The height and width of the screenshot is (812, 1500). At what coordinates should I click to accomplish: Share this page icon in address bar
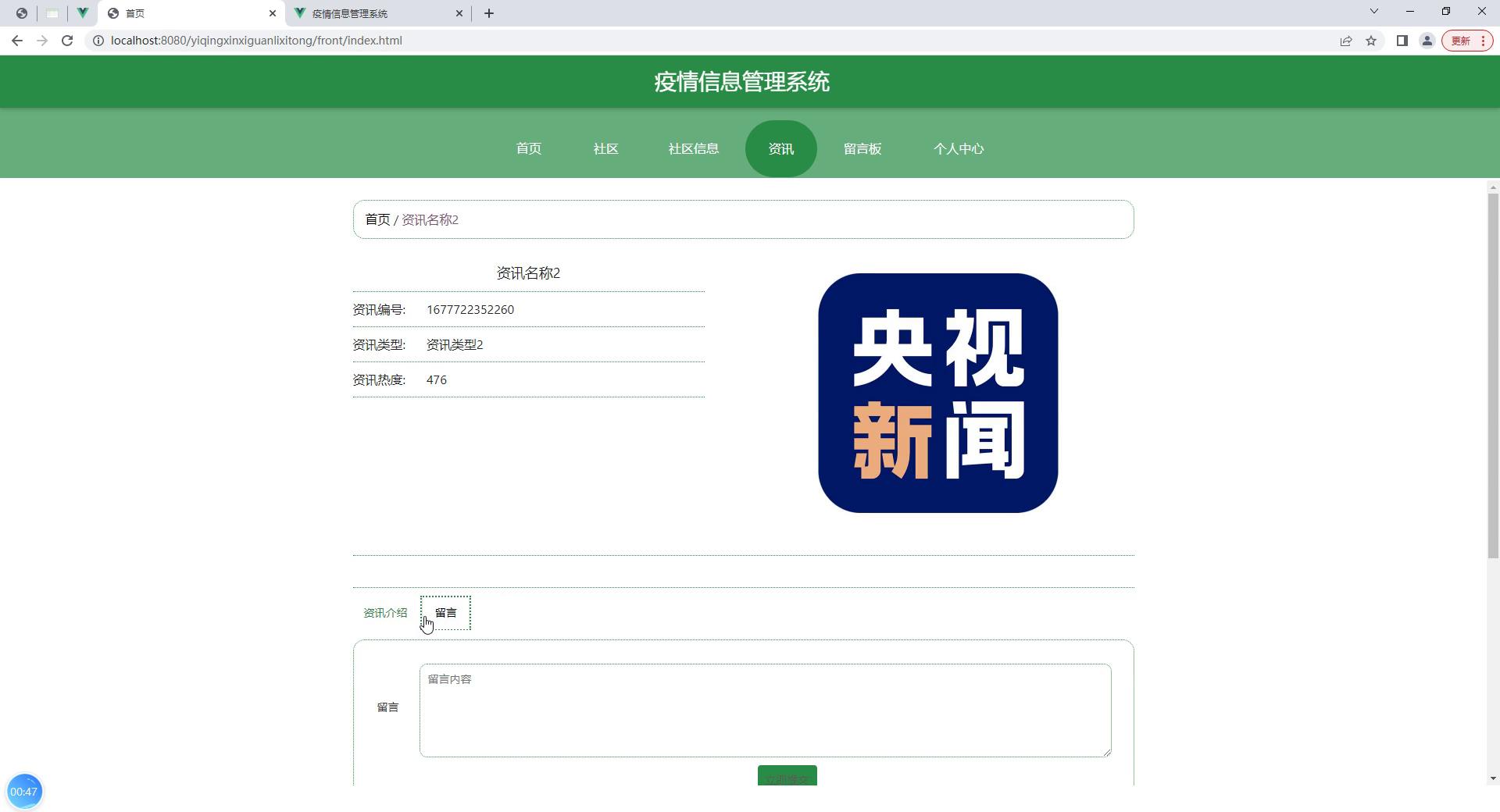(1346, 41)
